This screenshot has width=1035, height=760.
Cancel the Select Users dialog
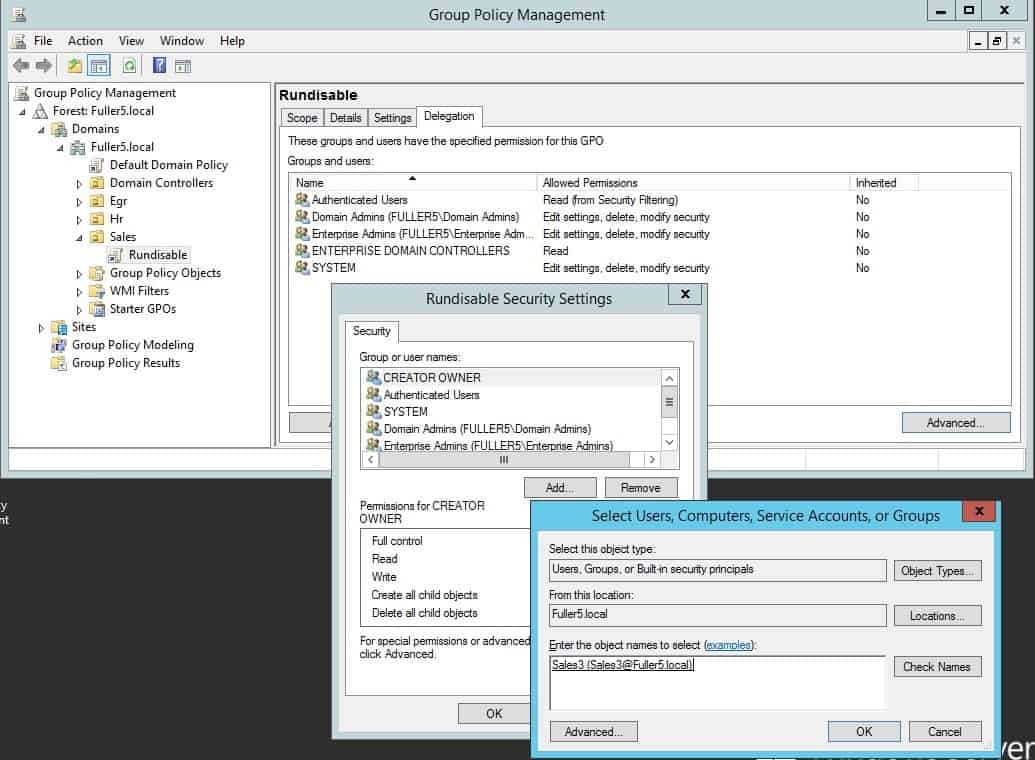pyautogui.click(x=945, y=732)
